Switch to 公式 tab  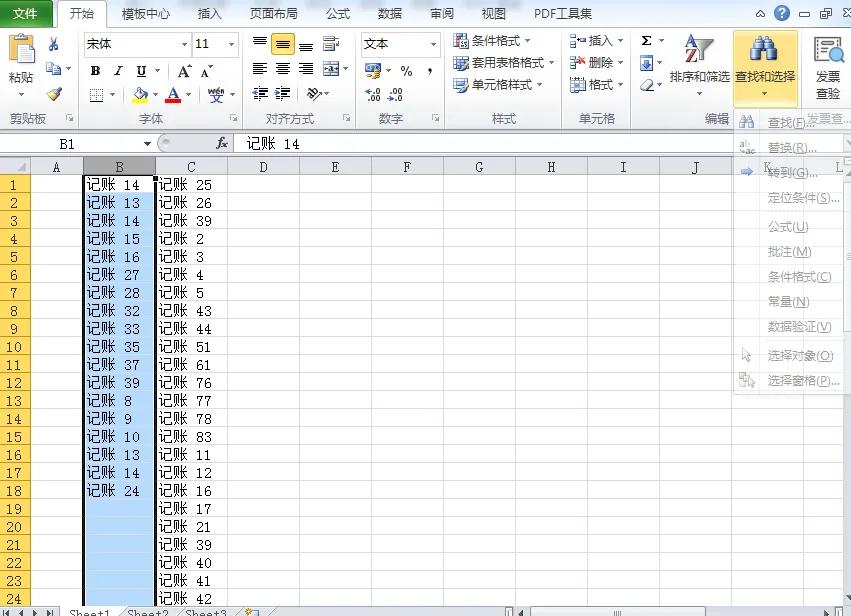click(338, 14)
